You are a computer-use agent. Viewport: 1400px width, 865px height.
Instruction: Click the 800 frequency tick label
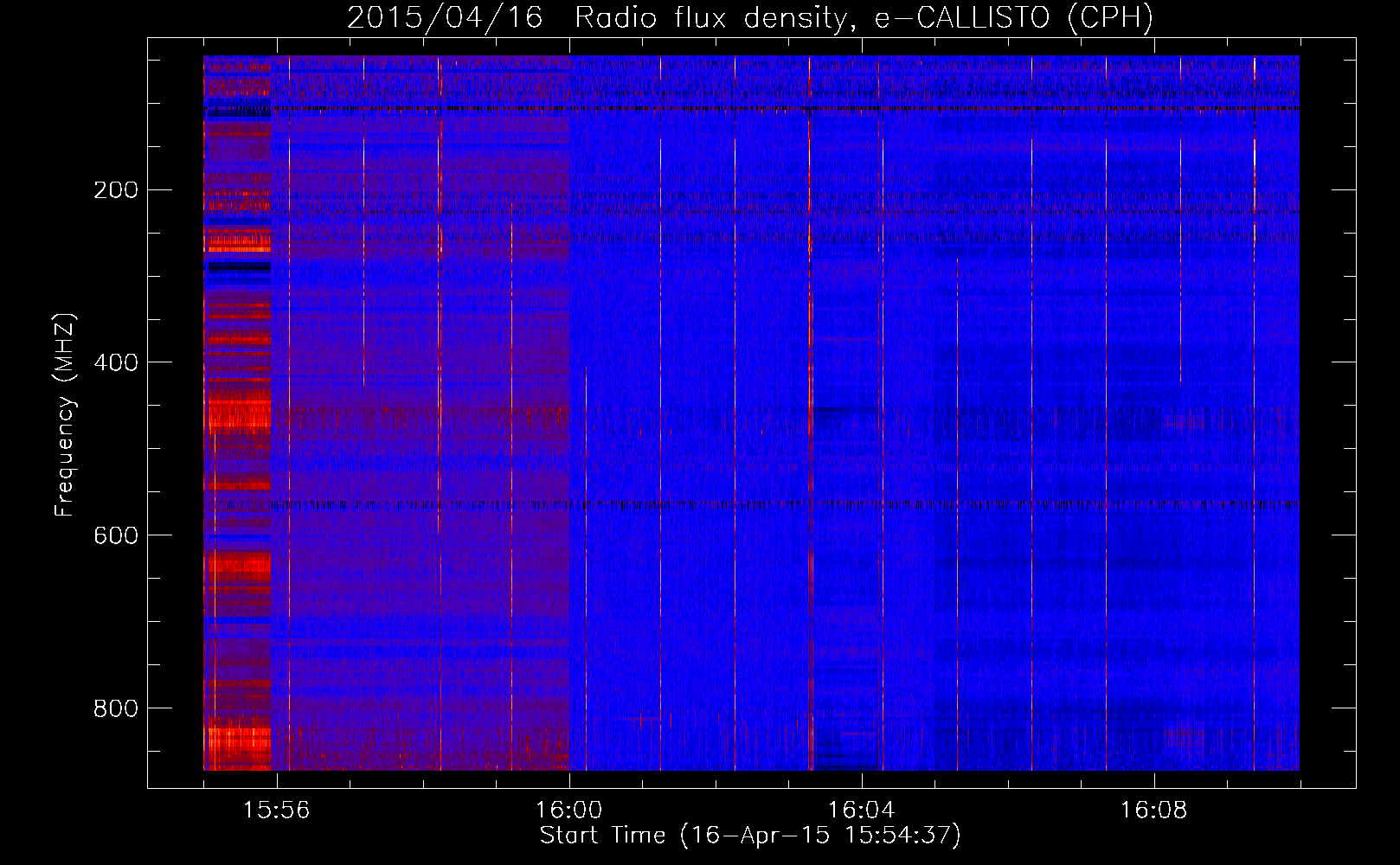116,708
